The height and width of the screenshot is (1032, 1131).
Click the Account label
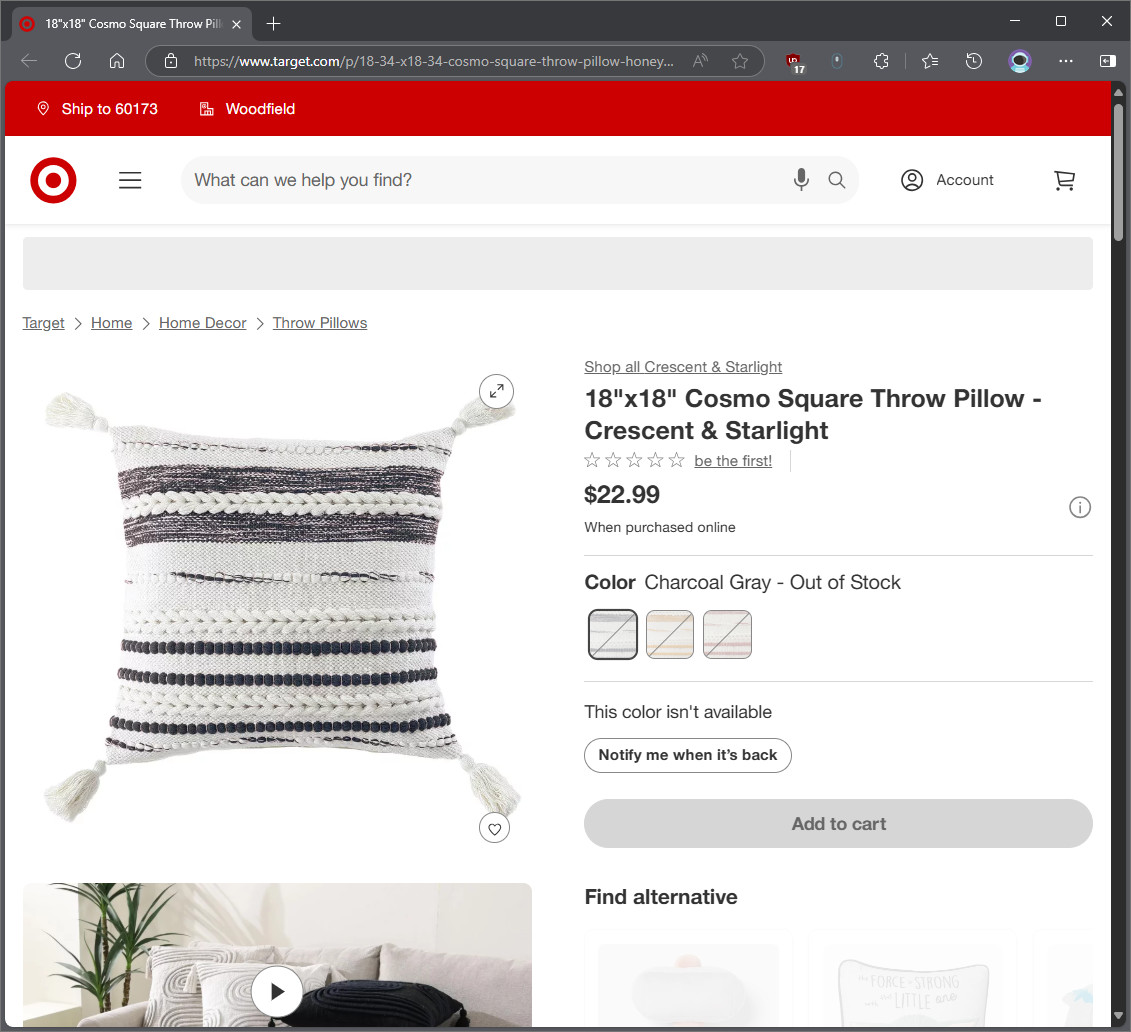point(964,180)
